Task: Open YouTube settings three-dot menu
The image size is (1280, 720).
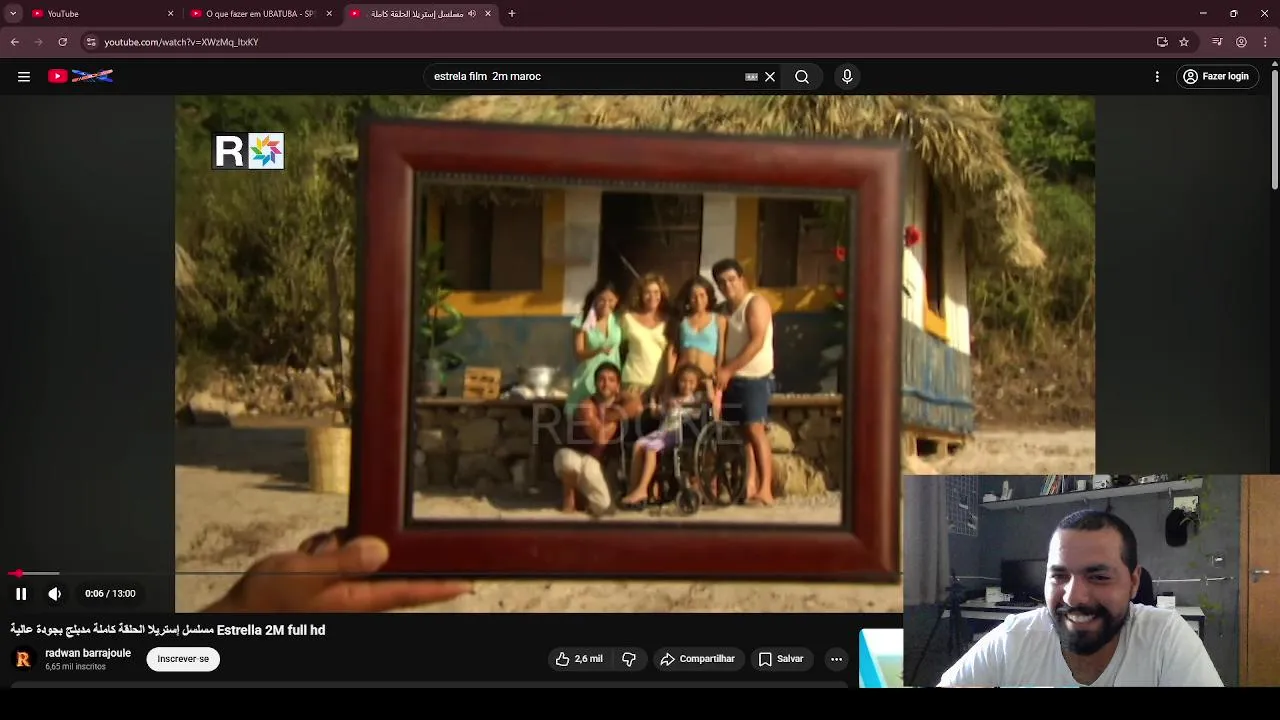Action: [1157, 77]
